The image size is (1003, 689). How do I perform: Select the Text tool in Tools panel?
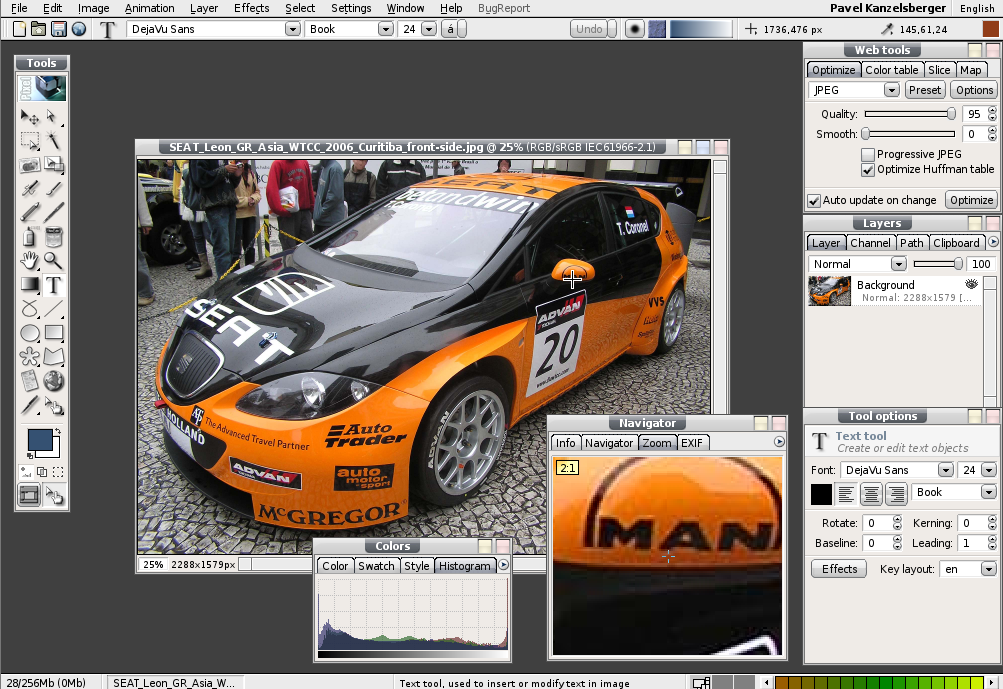pos(54,285)
